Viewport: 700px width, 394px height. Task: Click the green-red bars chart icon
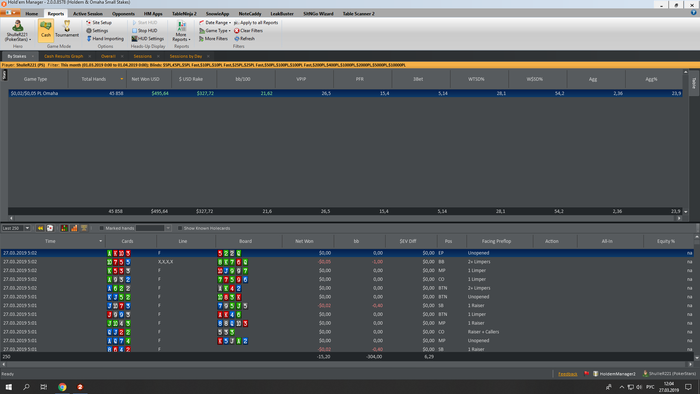coord(64,228)
